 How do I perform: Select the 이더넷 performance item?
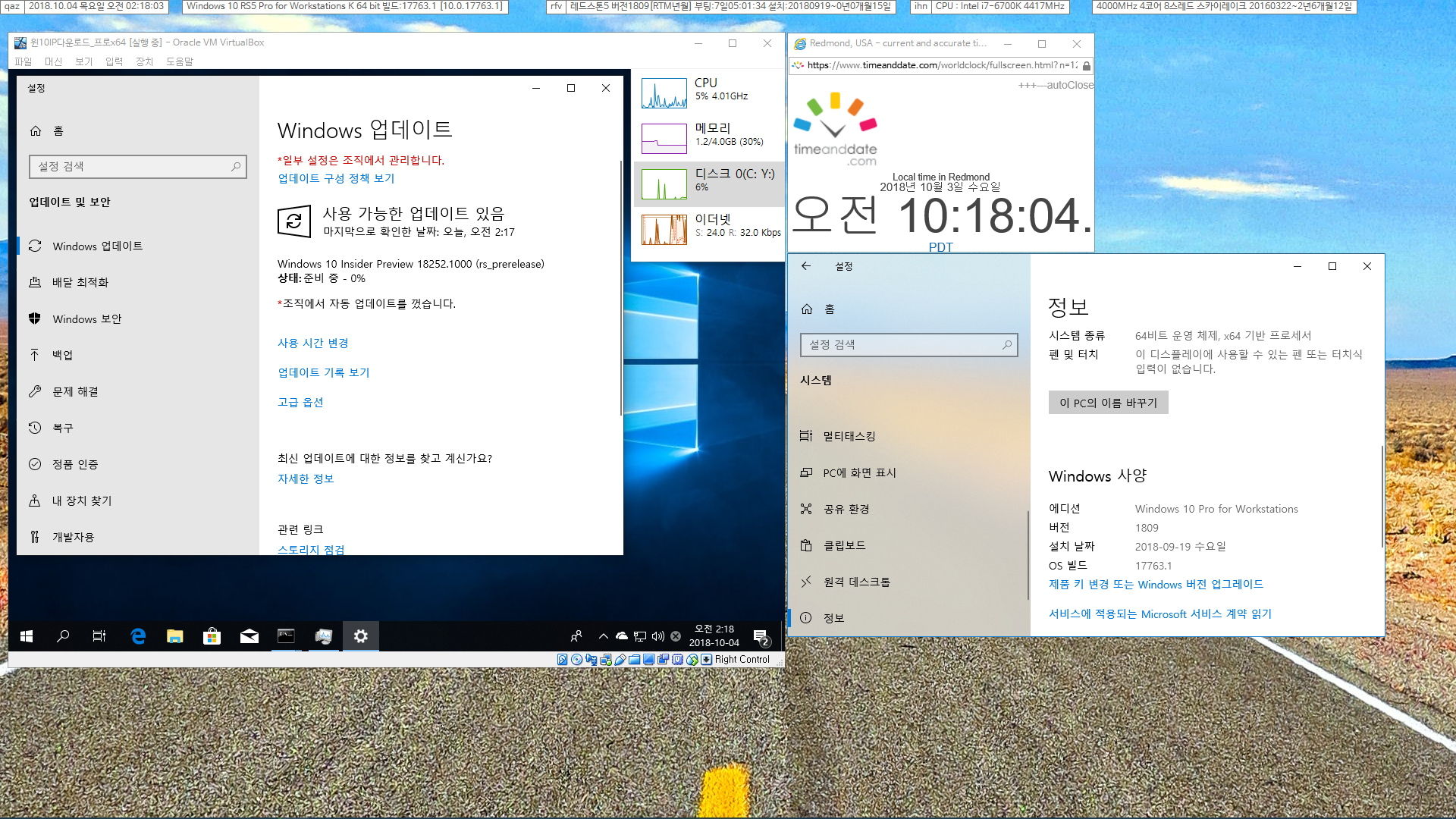(709, 229)
